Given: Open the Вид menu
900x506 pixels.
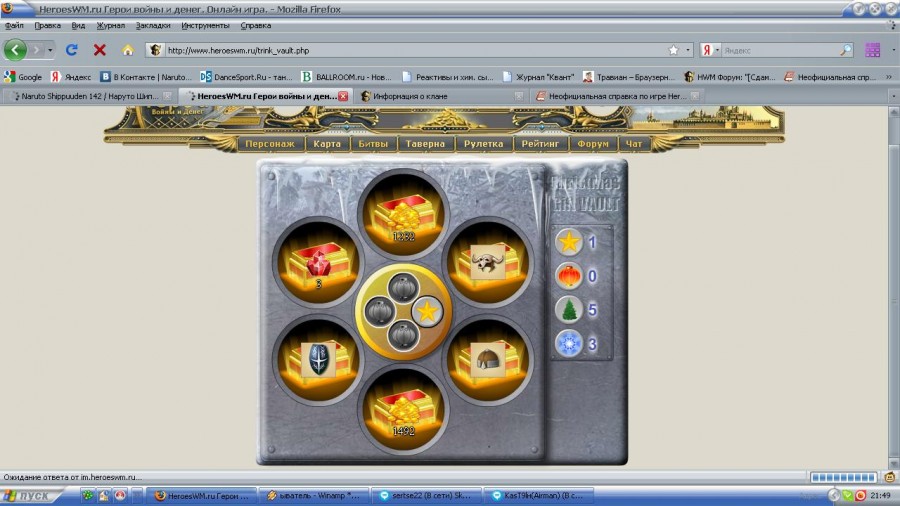Looking at the screenshot, I should point(78,25).
